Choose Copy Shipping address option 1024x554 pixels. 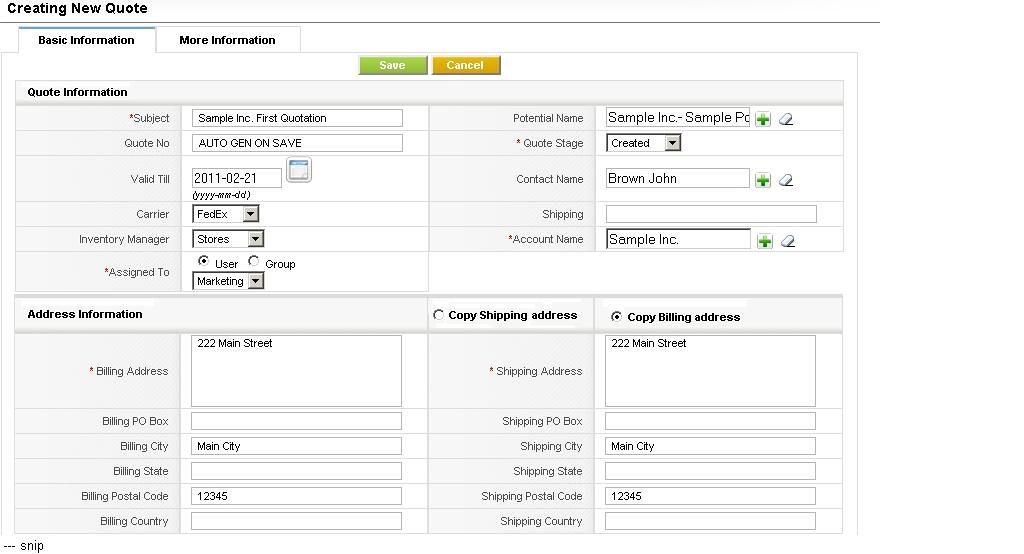[x=438, y=315]
